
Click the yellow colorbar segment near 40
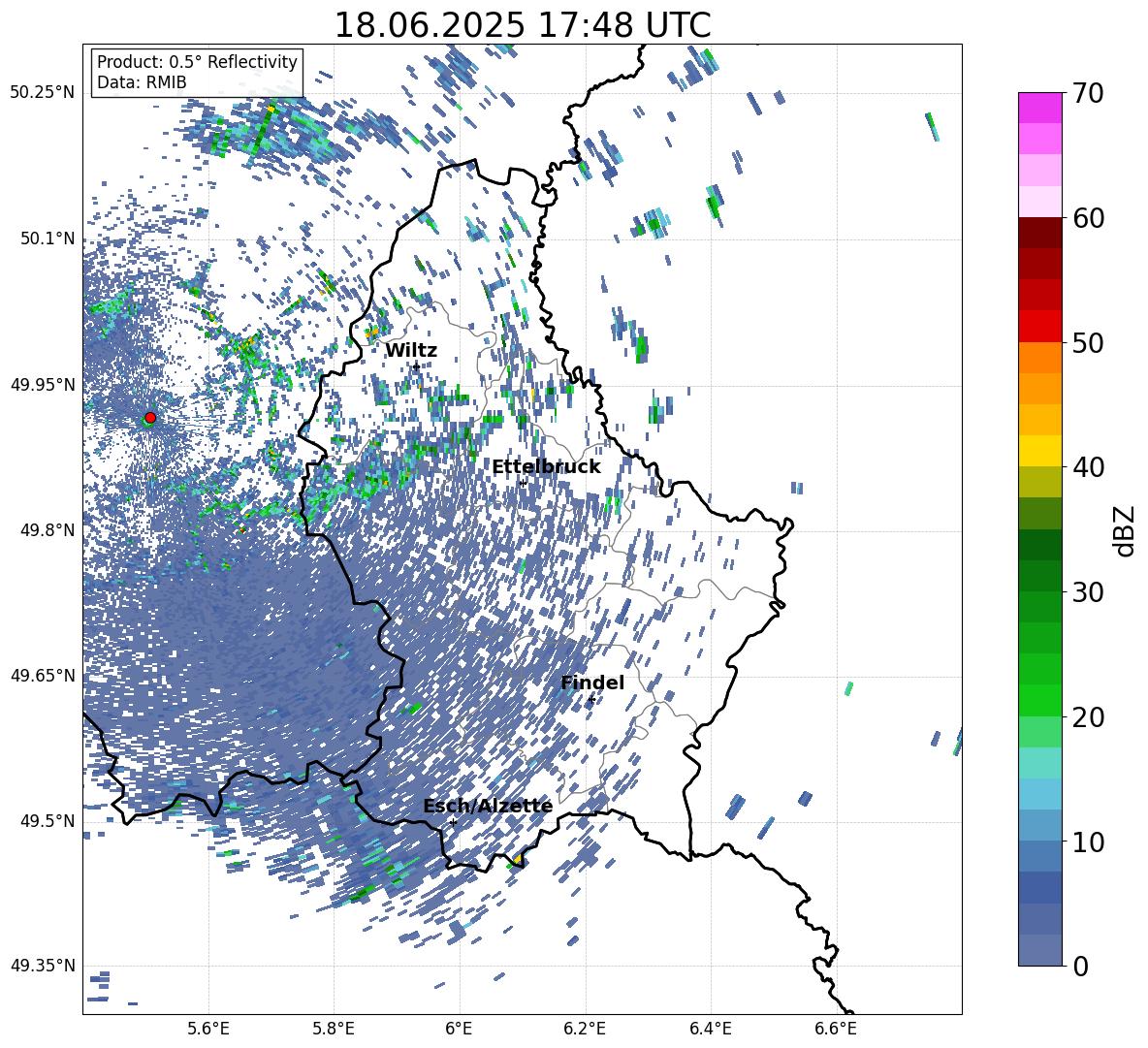tap(1039, 451)
